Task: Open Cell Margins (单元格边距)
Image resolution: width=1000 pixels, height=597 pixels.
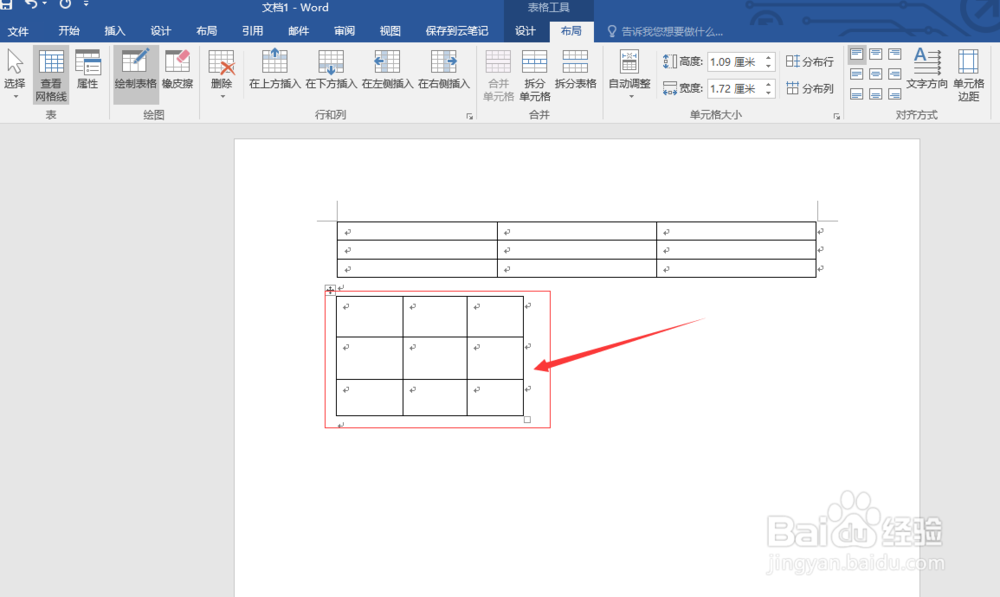Action: (x=968, y=75)
